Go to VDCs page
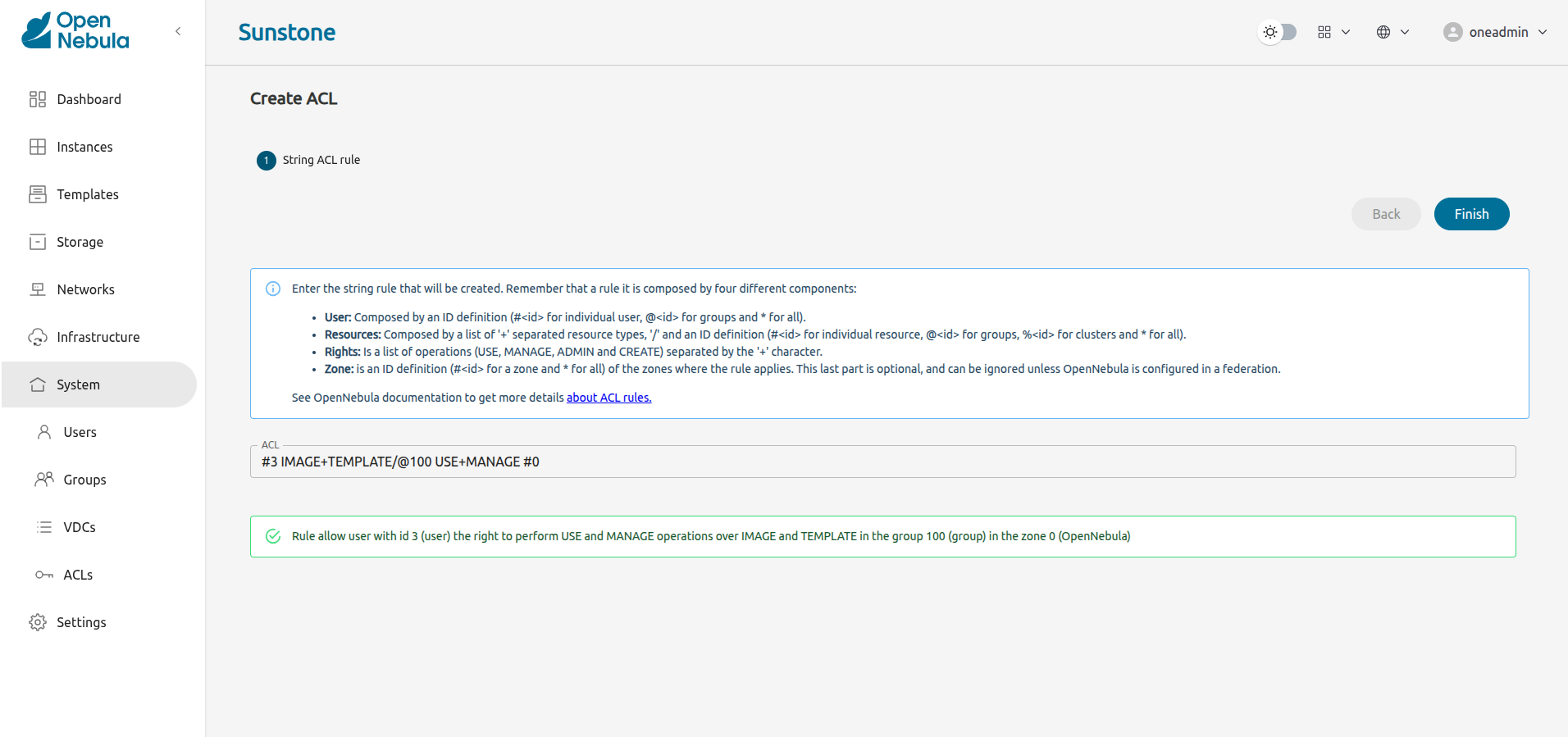Screen dimensions: 1568x737 (x=99, y=527)
